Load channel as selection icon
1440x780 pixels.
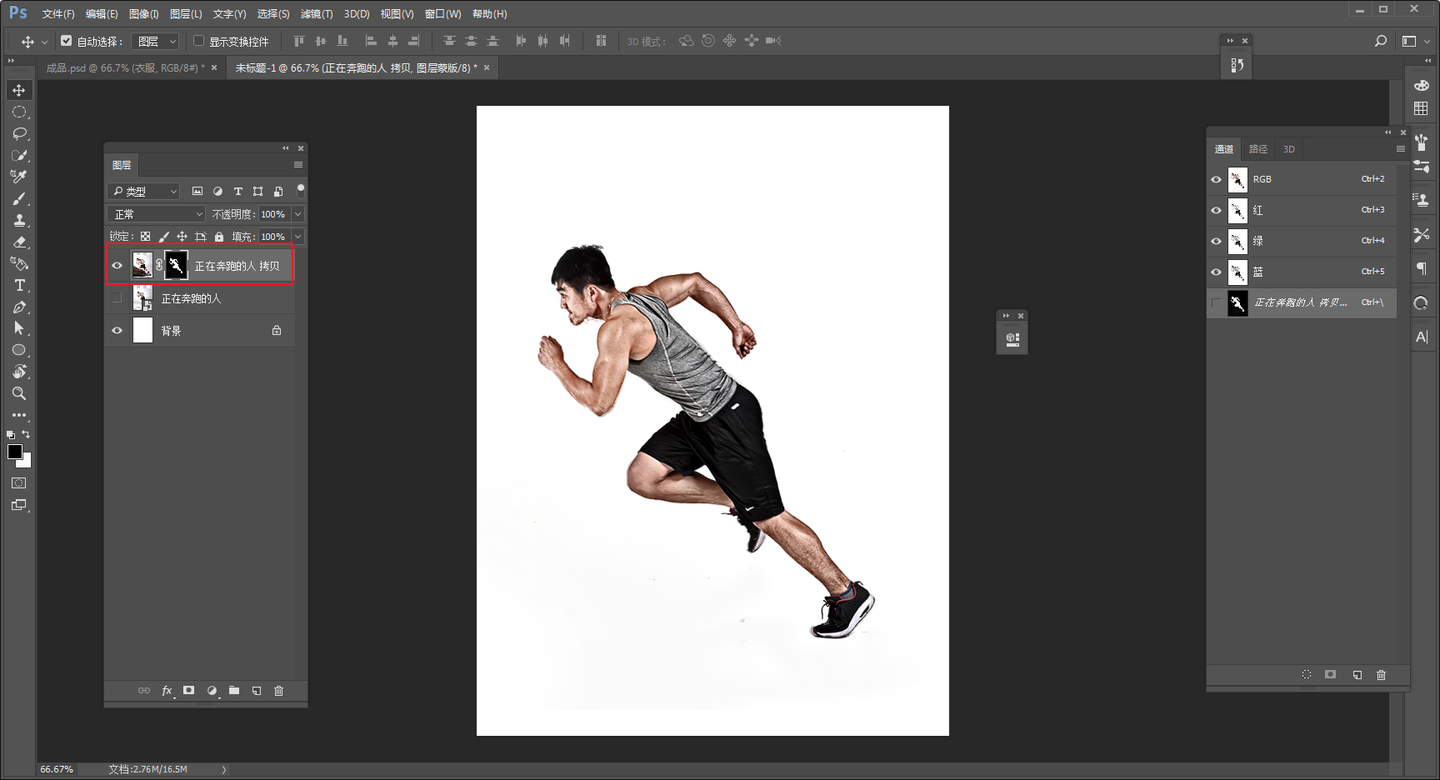tap(1306, 675)
